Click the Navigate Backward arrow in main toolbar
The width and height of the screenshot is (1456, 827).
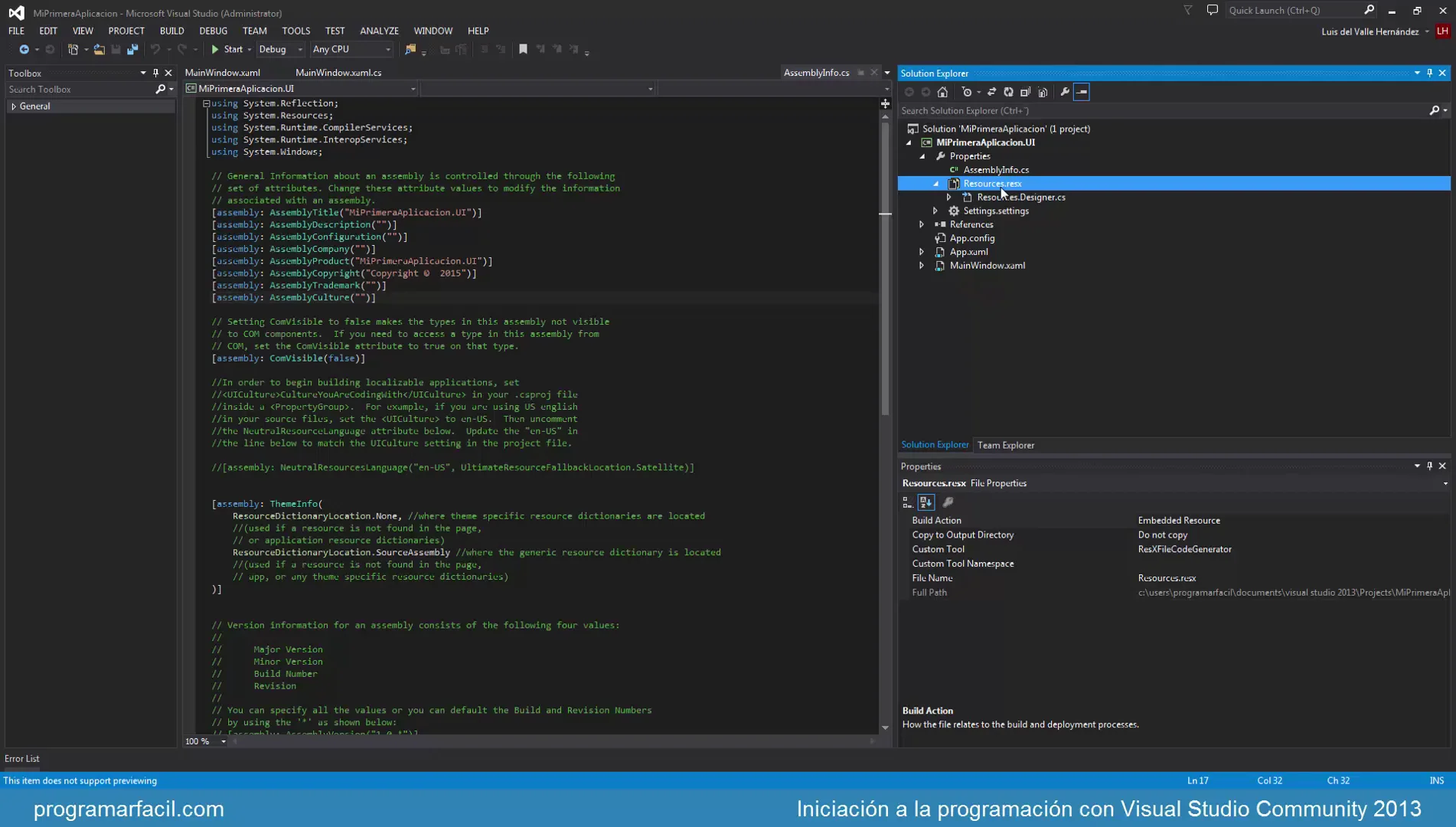(24, 49)
